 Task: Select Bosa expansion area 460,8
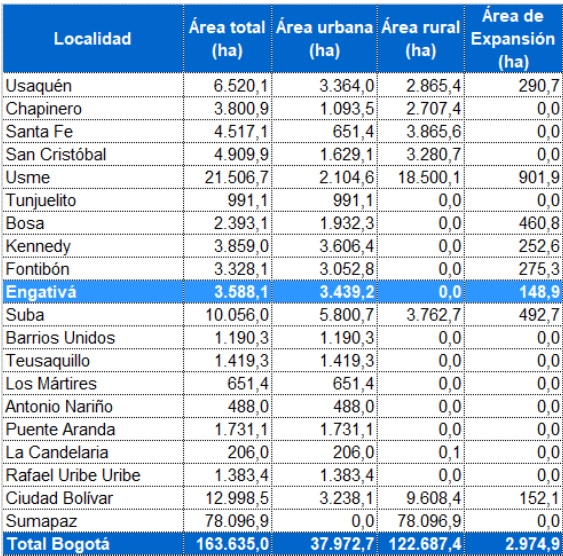[x=513, y=223]
